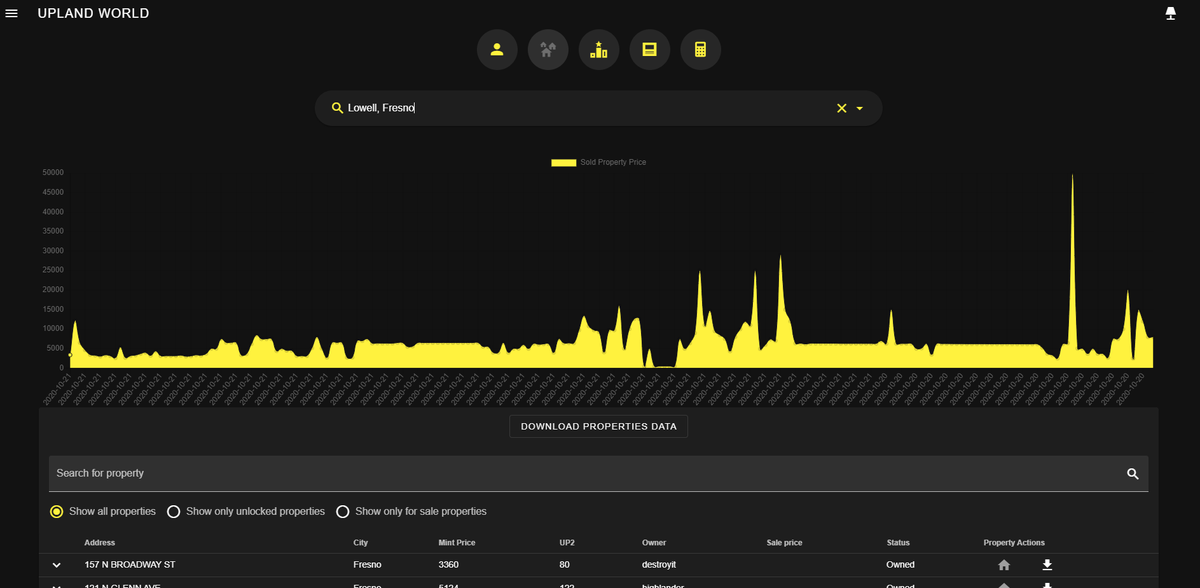
Task: Click the Property Actions column header
Action: point(1014,542)
